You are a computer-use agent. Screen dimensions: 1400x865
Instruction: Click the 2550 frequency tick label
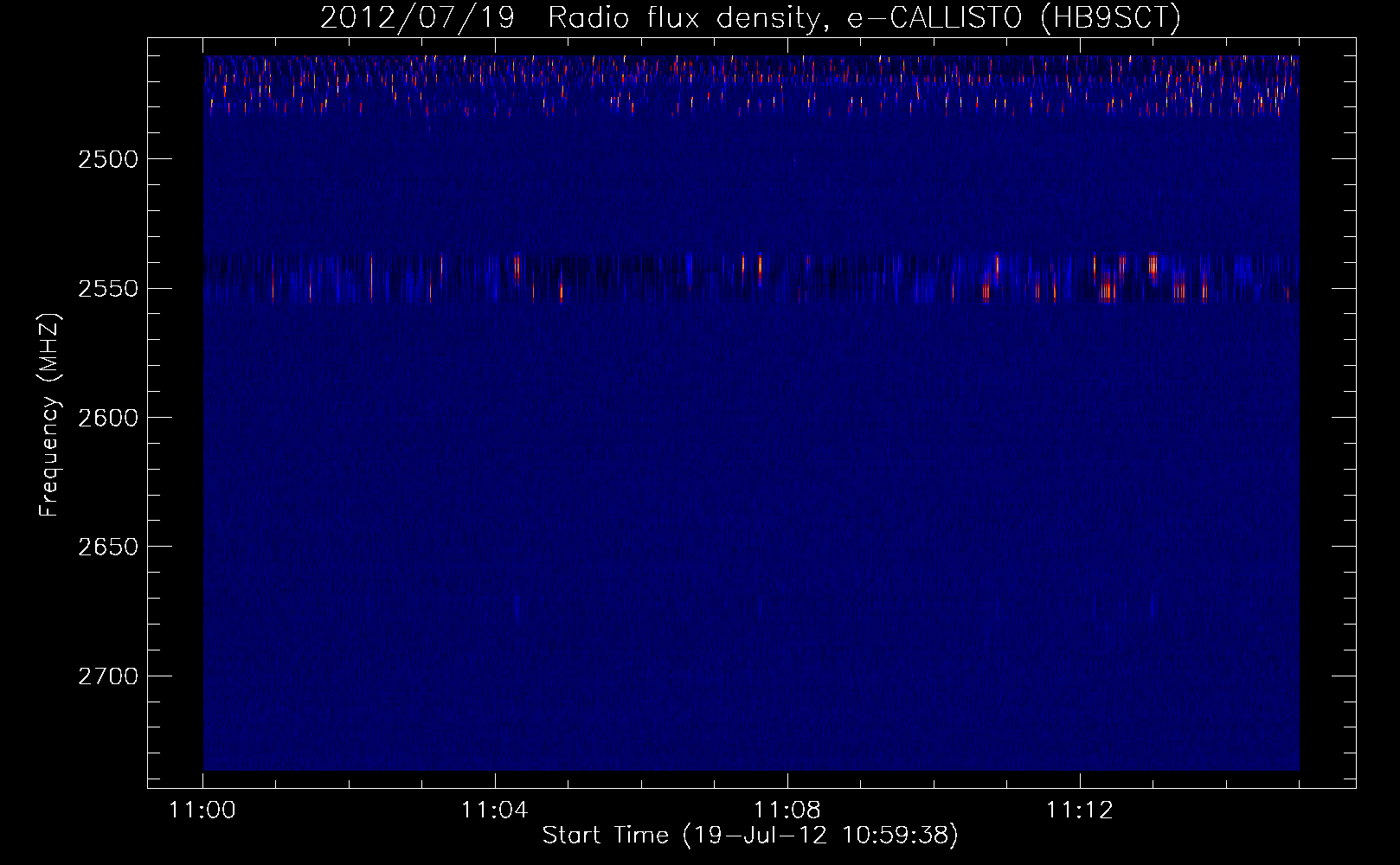coord(108,288)
